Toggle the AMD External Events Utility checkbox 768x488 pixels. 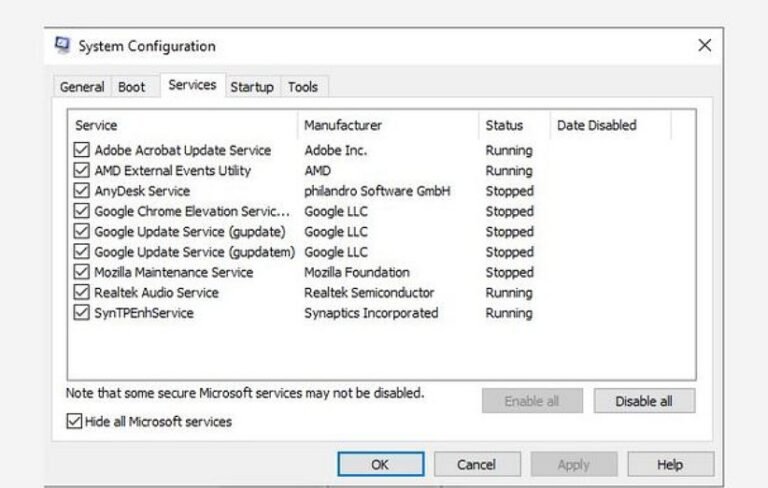pyautogui.click(x=82, y=171)
